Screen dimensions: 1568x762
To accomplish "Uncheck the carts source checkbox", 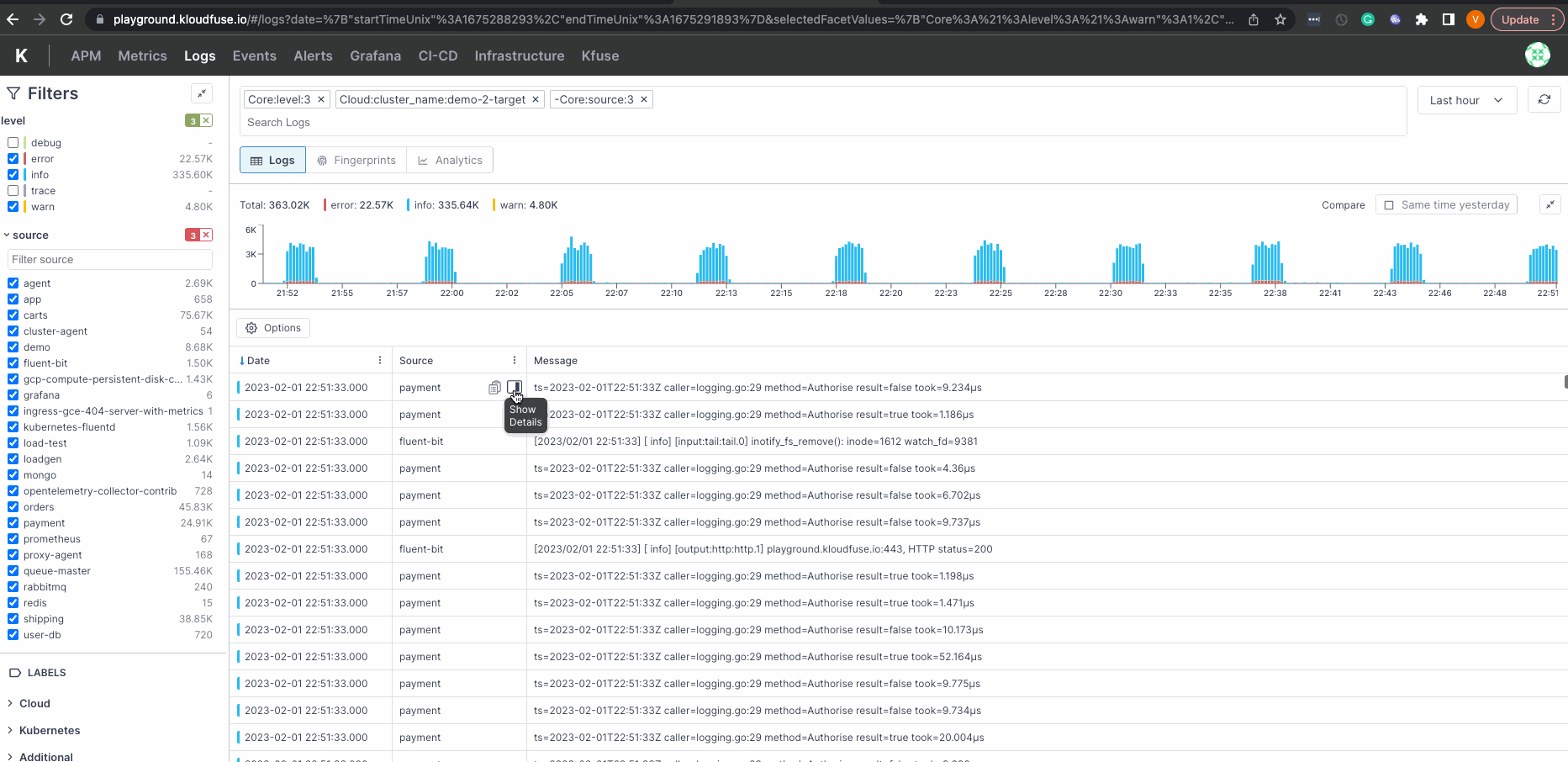I will [x=13, y=315].
